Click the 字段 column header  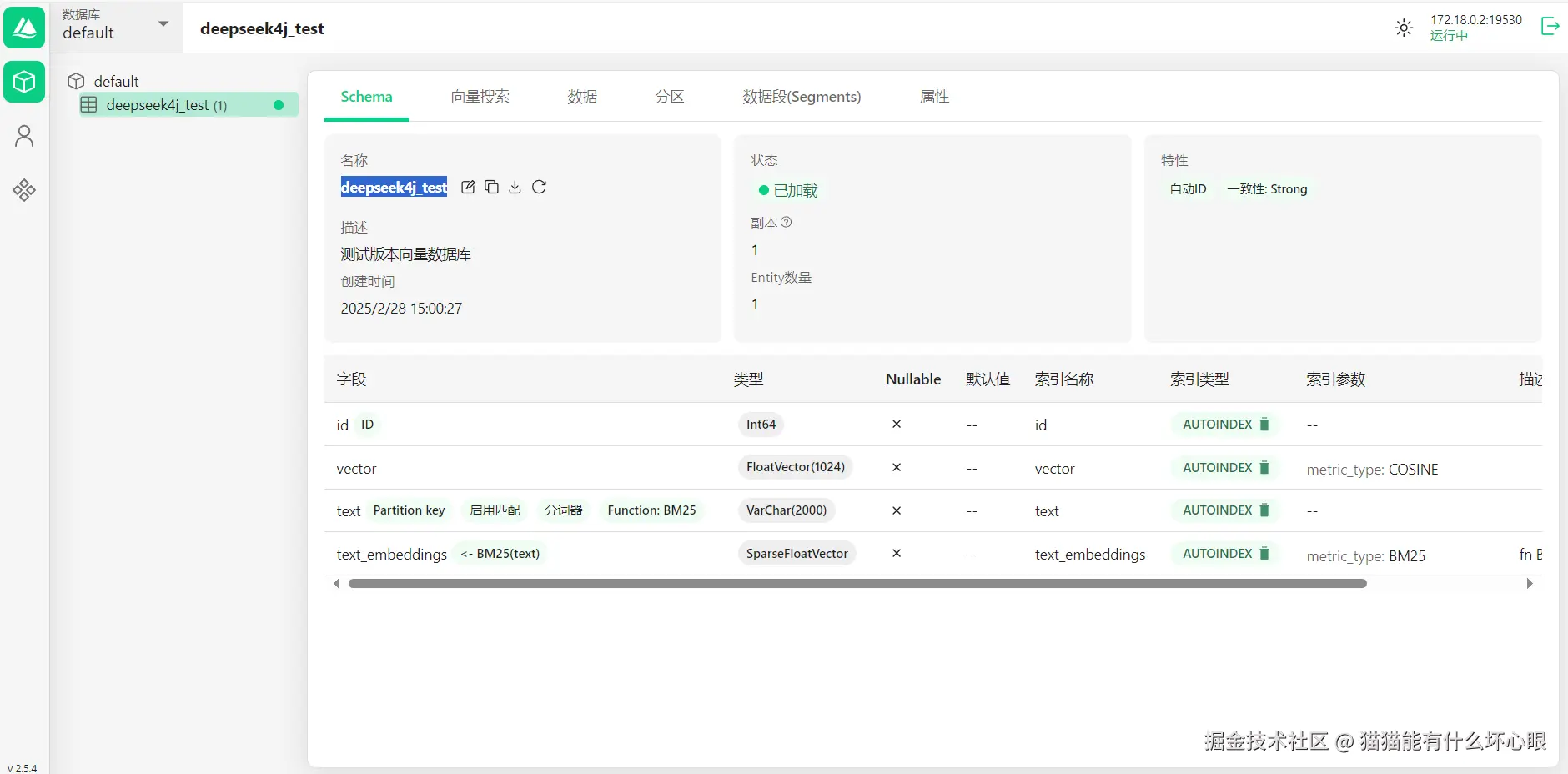pos(351,379)
